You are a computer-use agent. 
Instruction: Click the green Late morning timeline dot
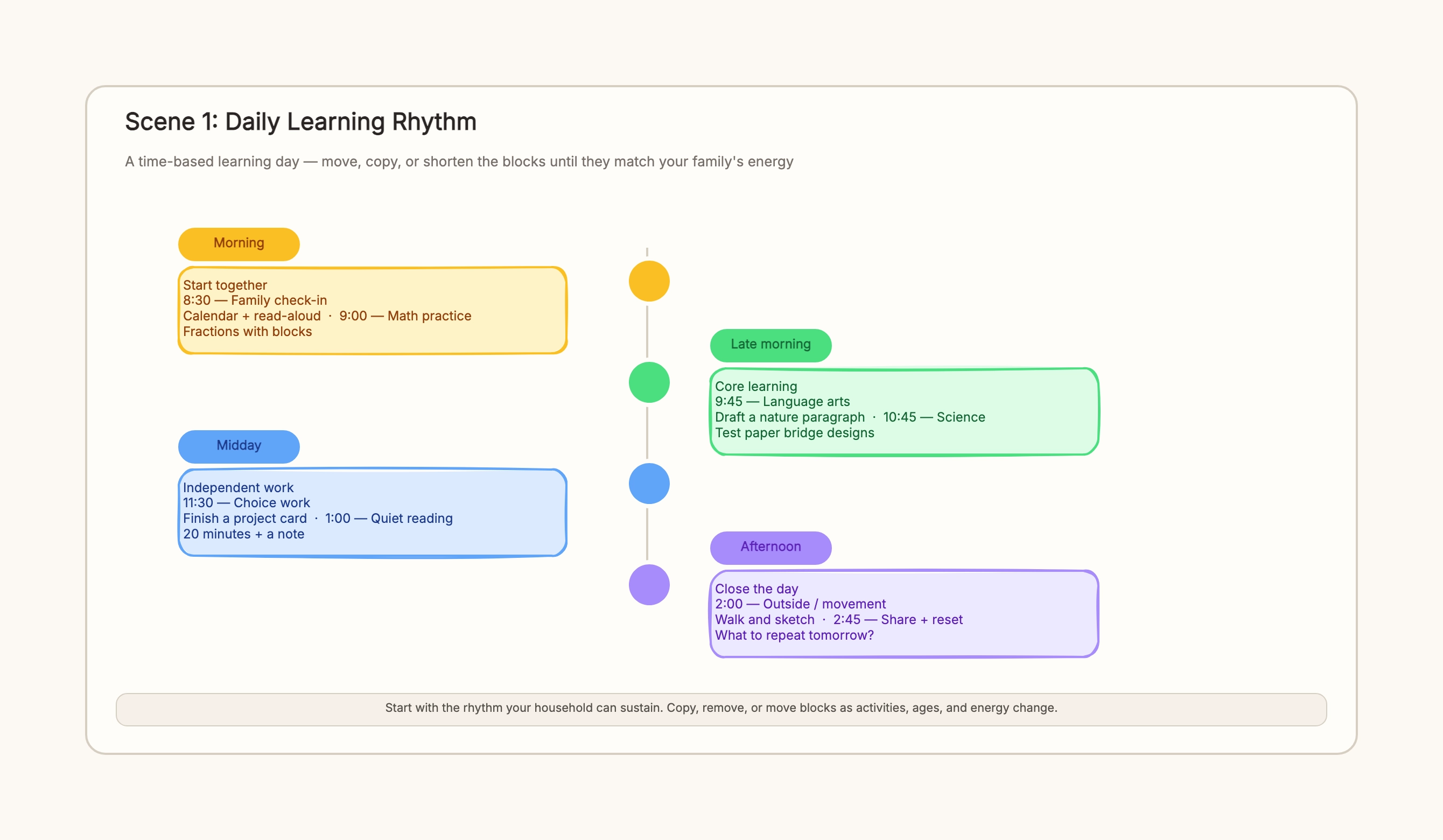click(649, 382)
